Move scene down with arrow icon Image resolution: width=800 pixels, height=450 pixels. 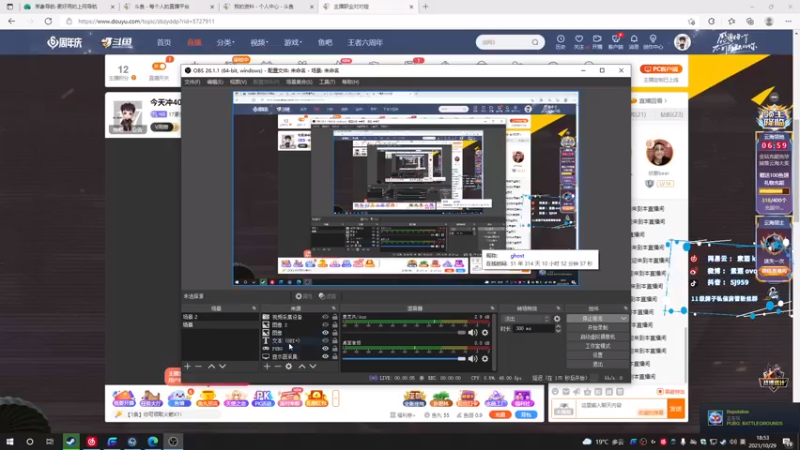(x=222, y=366)
